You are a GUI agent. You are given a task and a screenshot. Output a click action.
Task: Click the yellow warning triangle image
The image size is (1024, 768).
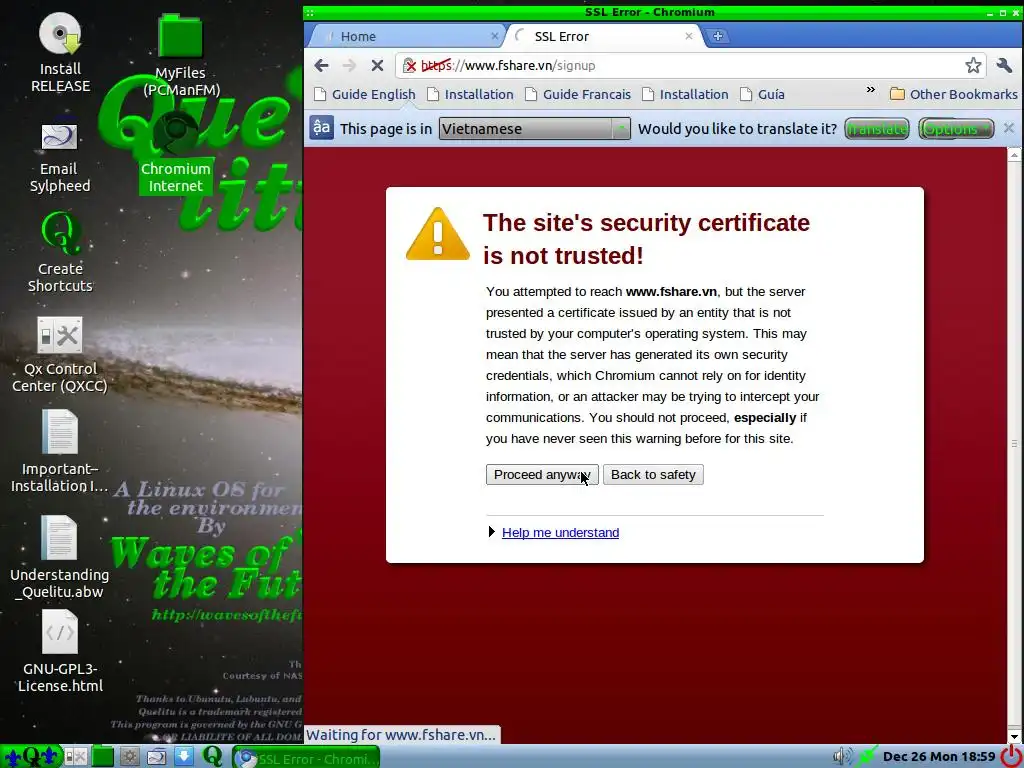tap(438, 234)
